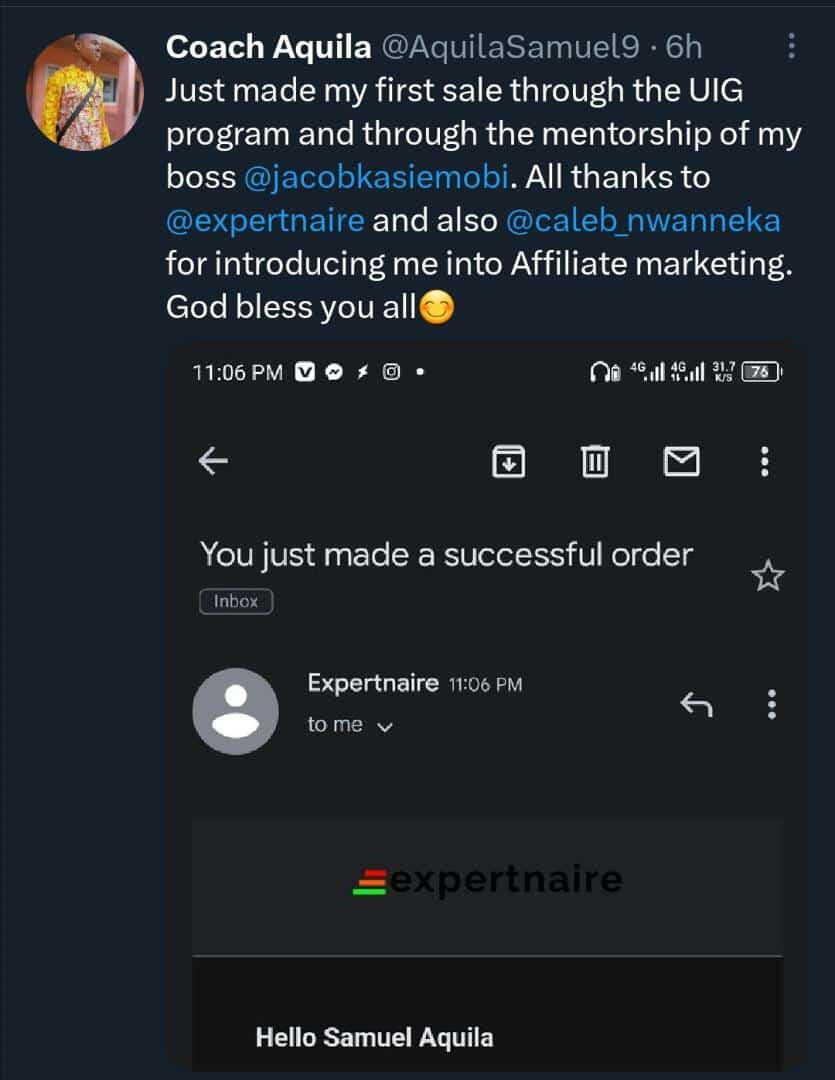
Task: Open the email toolbar overflow menu
Action: coord(765,461)
